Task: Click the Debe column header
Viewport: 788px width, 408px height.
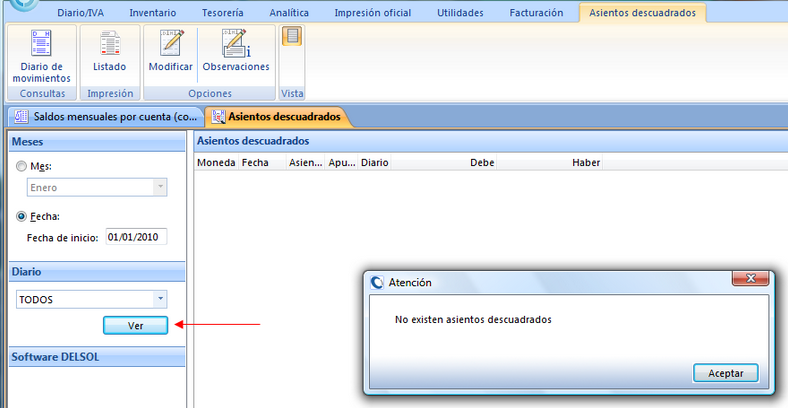Action: click(482, 162)
